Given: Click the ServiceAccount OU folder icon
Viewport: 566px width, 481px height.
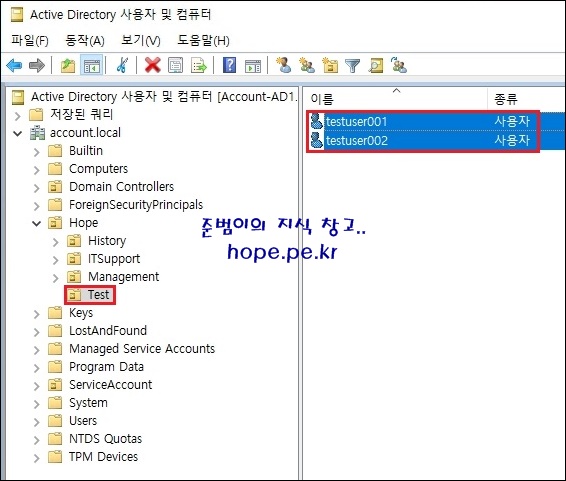Looking at the screenshot, I should pos(55,385).
